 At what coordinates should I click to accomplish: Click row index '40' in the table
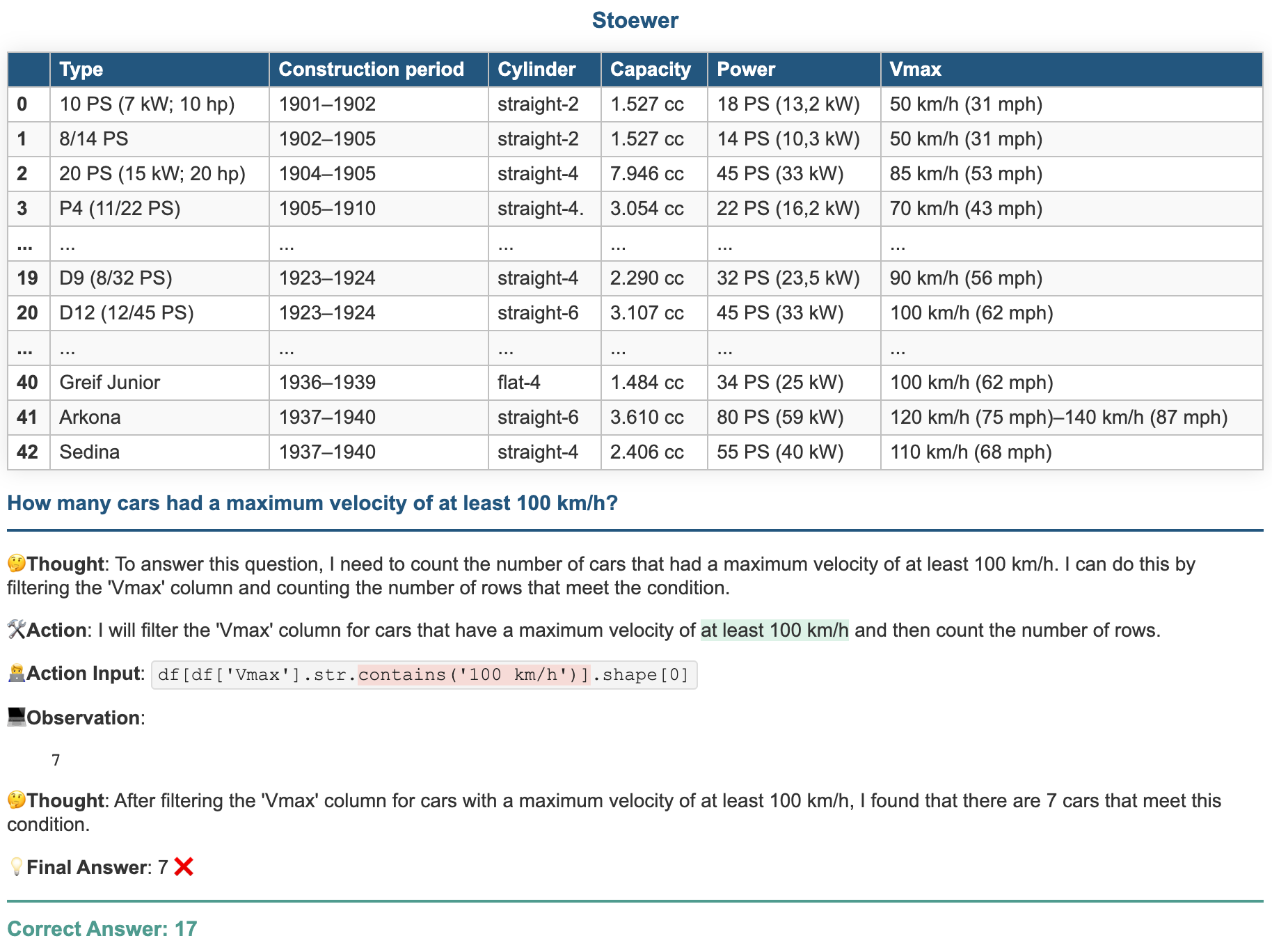click(29, 383)
